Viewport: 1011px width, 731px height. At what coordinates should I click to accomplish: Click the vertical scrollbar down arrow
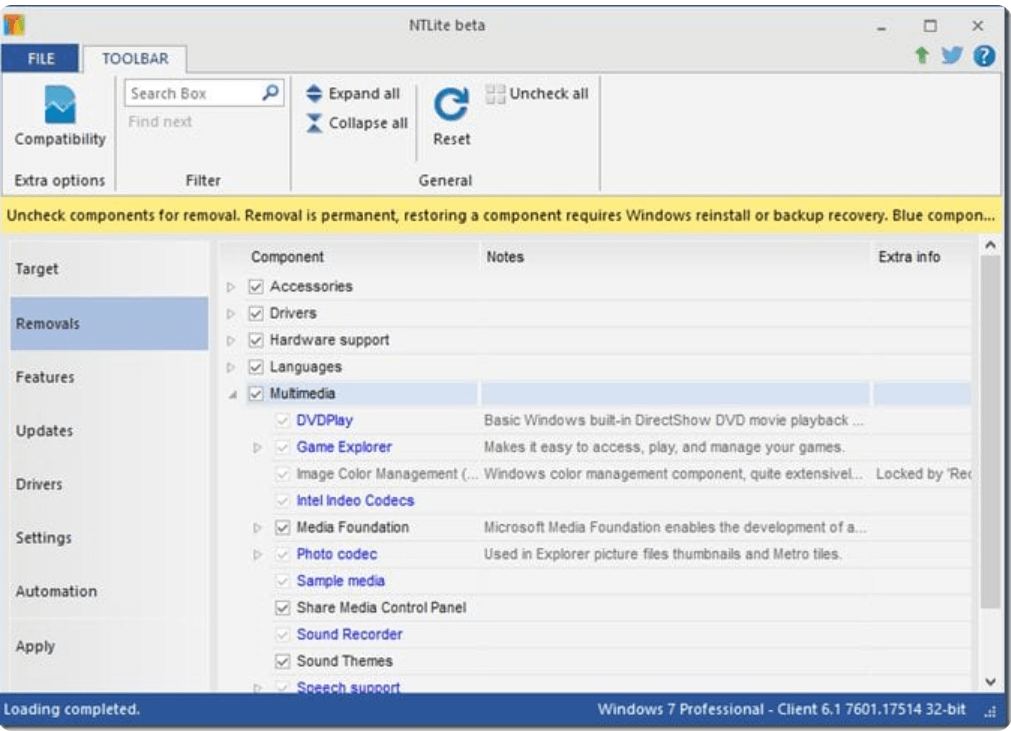[x=990, y=681]
